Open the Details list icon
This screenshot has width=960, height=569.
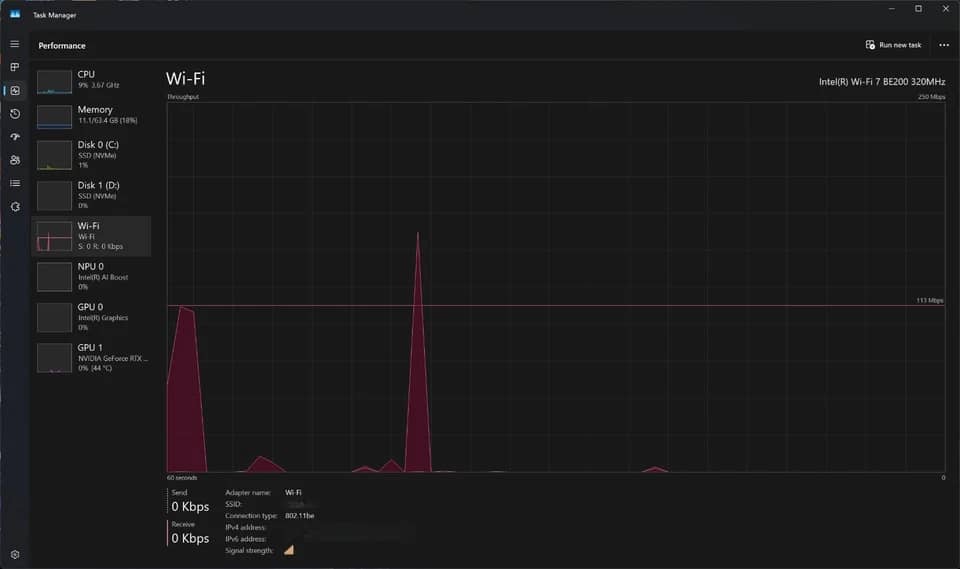coord(15,183)
